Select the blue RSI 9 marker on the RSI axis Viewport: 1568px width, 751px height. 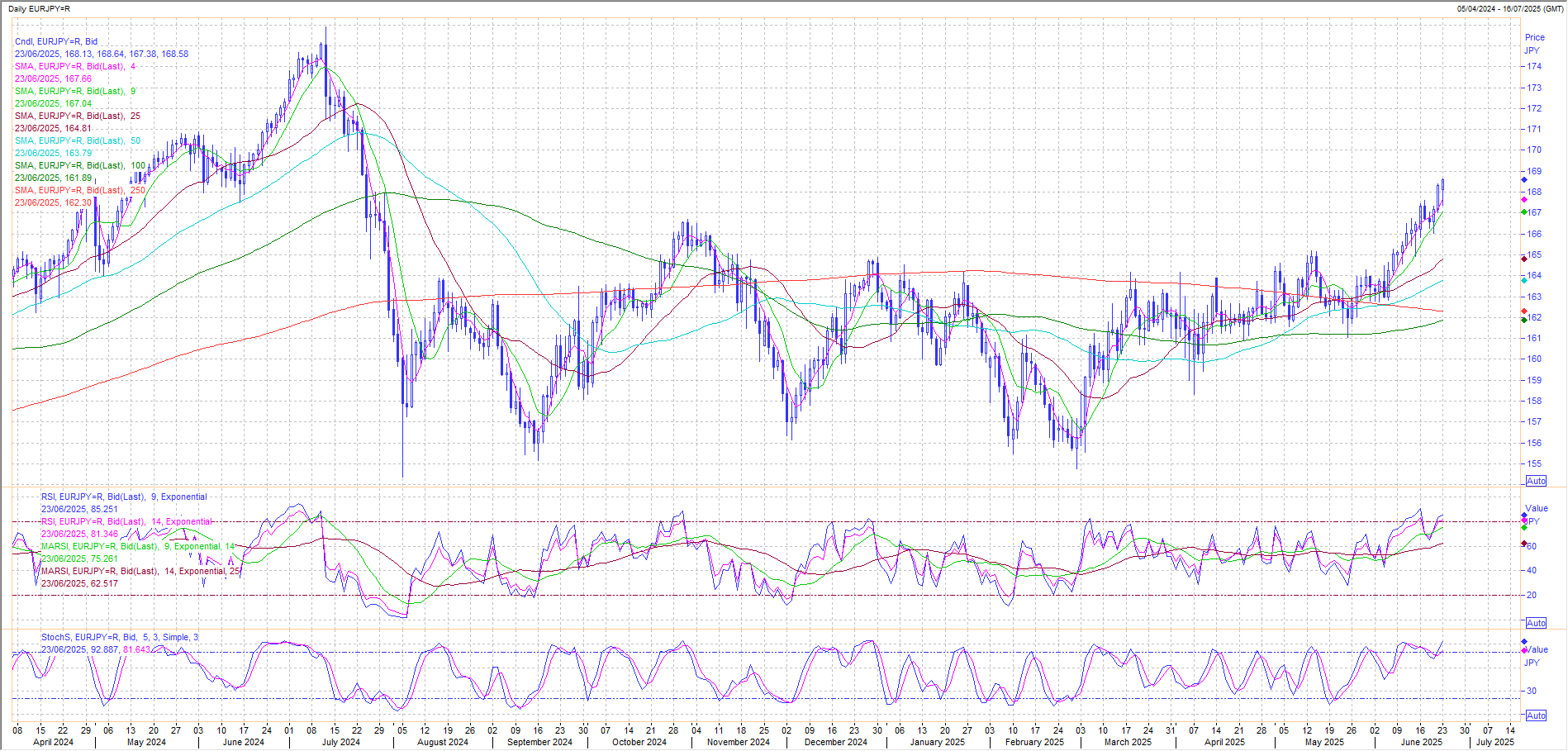(x=1524, y=516)
